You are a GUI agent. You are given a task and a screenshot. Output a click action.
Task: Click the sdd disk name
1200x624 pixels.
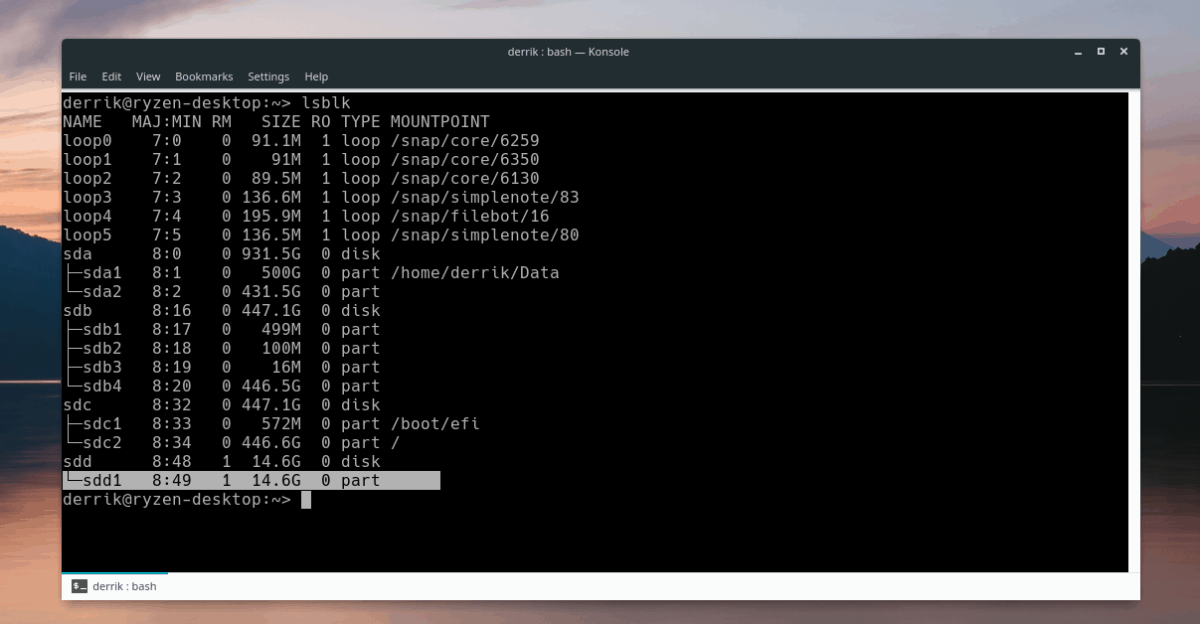77,461
